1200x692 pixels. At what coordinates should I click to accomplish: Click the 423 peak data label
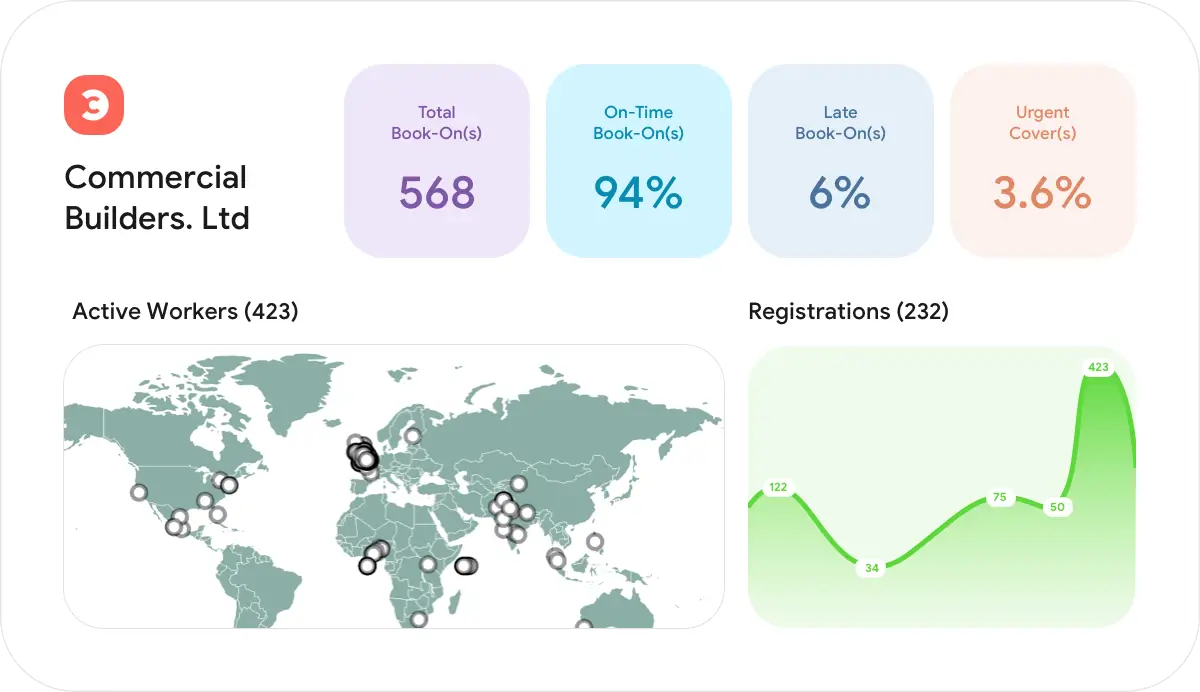pos(1098,367)
